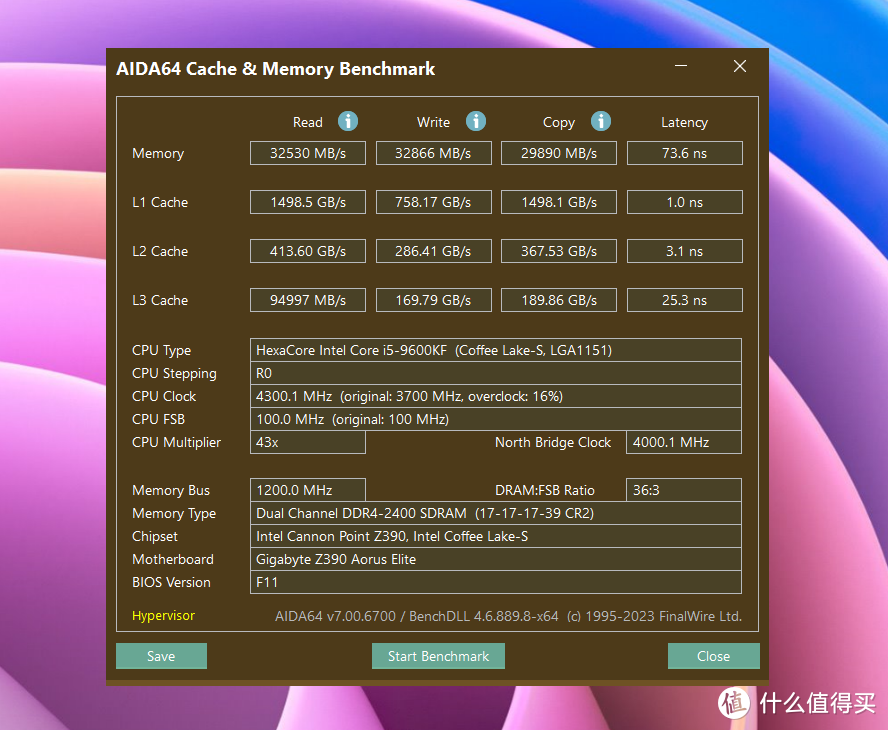Click the Memory Bus label
888x730 pixels.
click(x=171, y=490)
